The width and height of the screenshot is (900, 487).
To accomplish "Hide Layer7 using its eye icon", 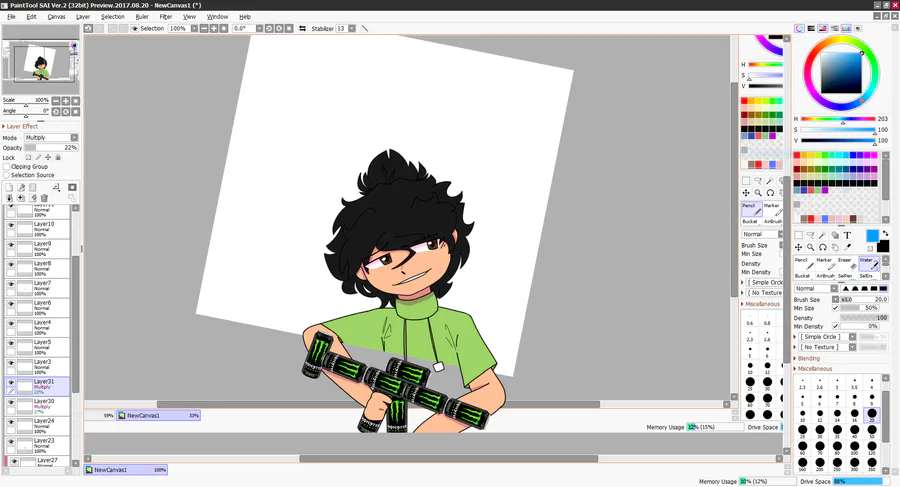I will click(11, 284).
